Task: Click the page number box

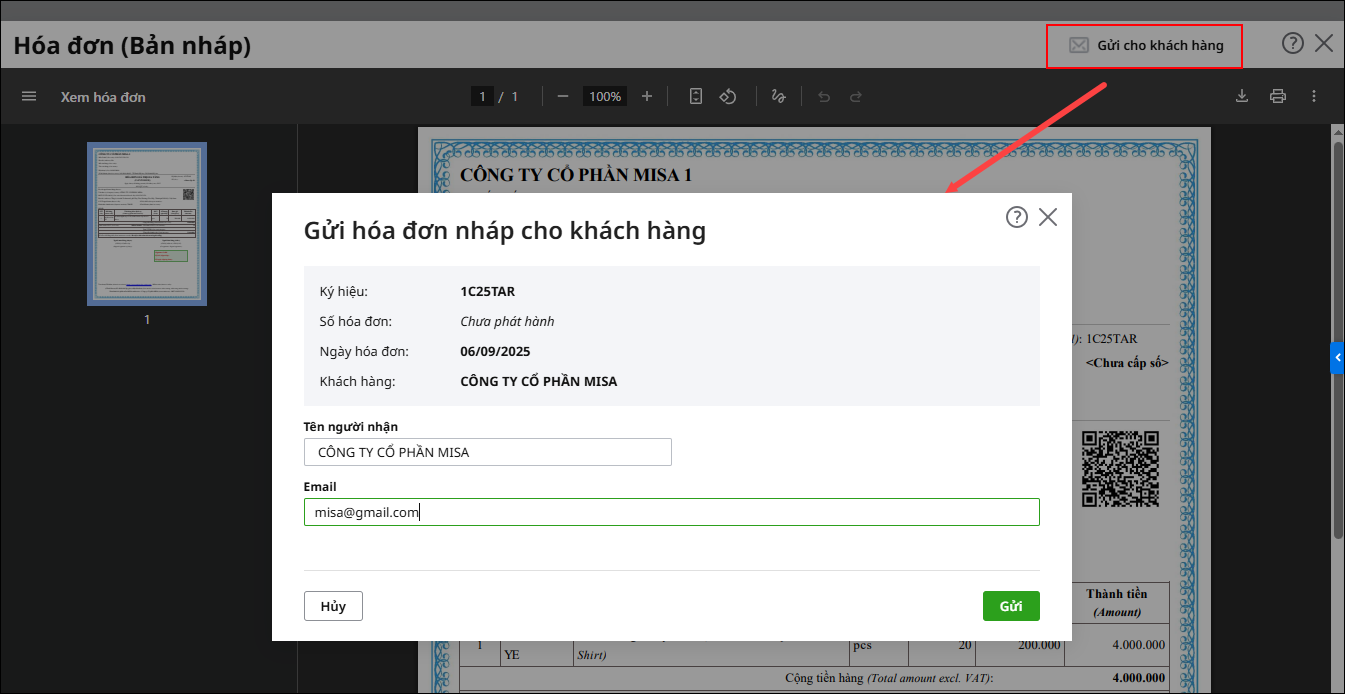Action: coord(482,96)
